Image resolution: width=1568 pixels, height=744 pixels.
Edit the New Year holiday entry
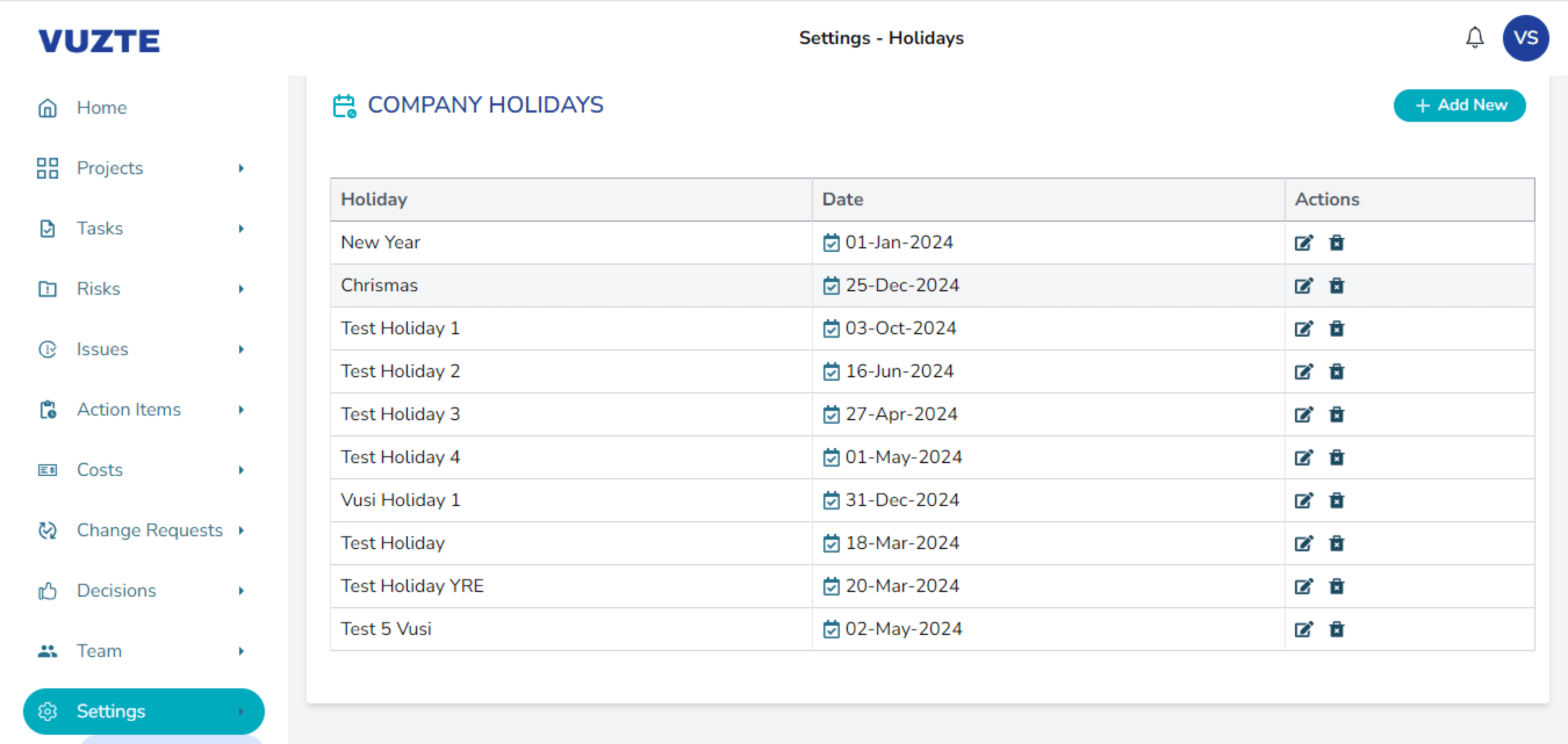[1303, 243]
